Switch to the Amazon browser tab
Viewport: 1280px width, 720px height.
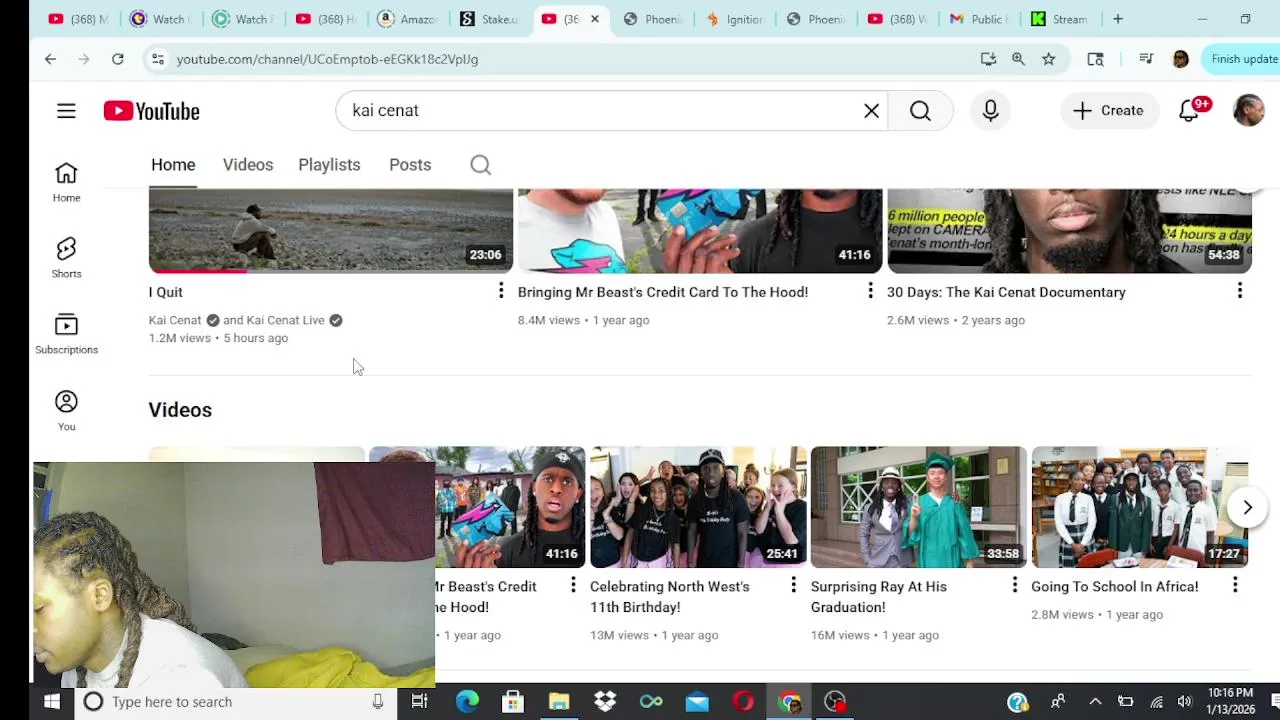(x=408, y=19)
